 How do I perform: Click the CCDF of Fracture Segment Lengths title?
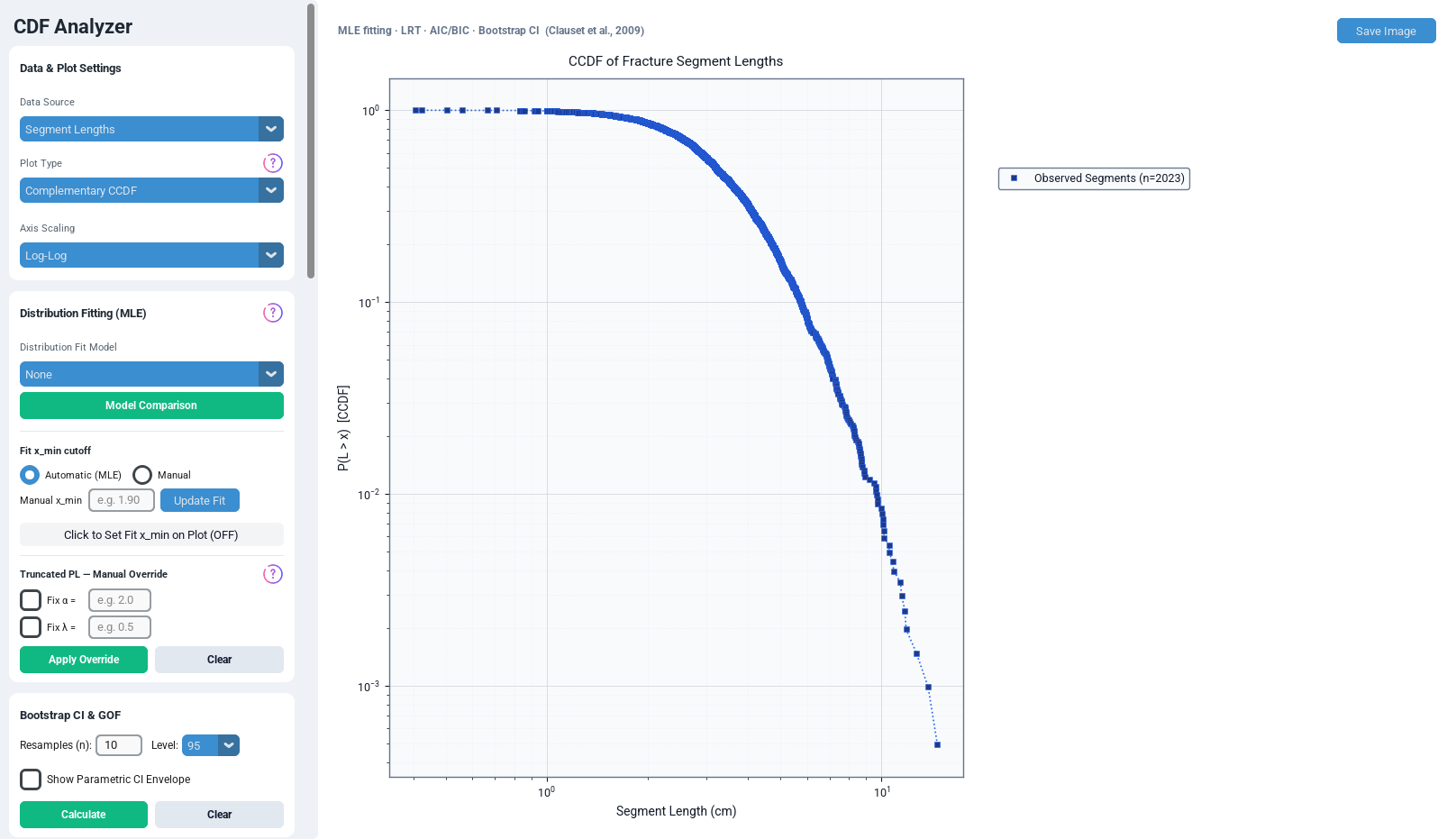click(x=676, y=61)
